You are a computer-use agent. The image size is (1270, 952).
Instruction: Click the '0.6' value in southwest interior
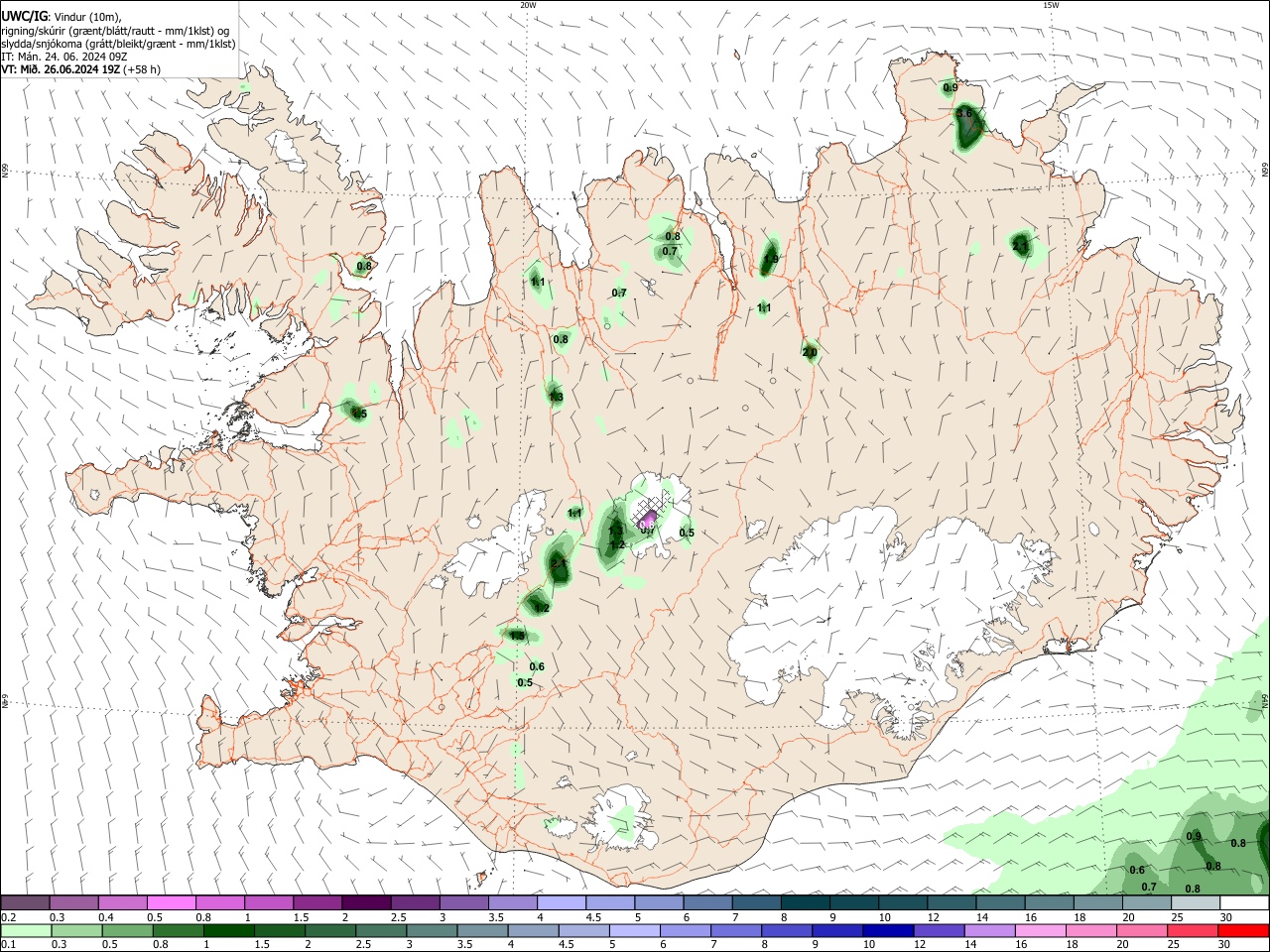[x=537, y=666]
